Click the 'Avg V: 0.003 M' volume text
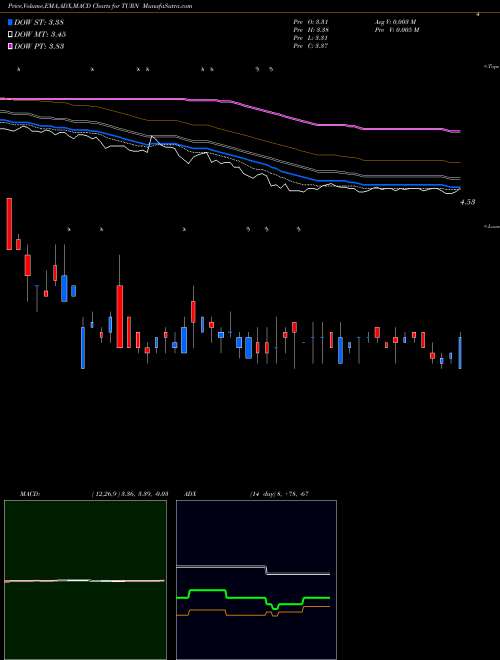 pyautogui.click(x=394, y=22)
